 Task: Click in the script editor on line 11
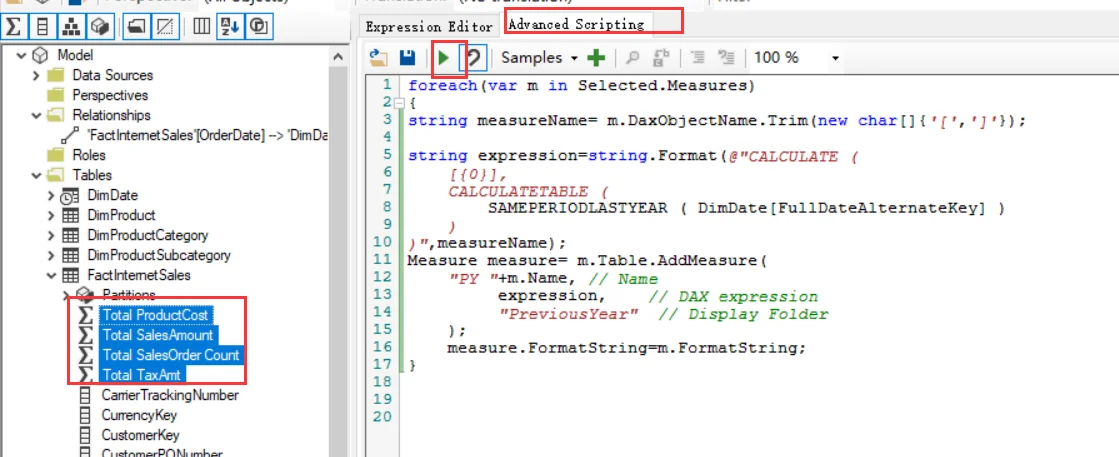coord(585,261)
